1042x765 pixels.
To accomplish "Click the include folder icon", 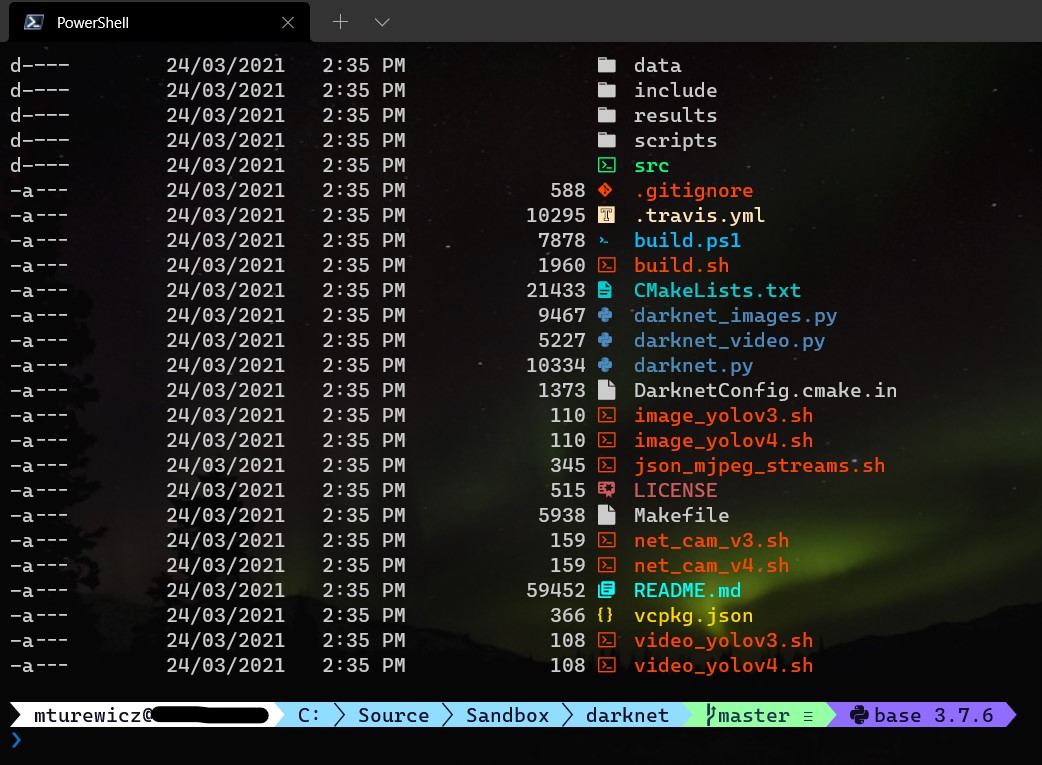I will coord(606,90).
